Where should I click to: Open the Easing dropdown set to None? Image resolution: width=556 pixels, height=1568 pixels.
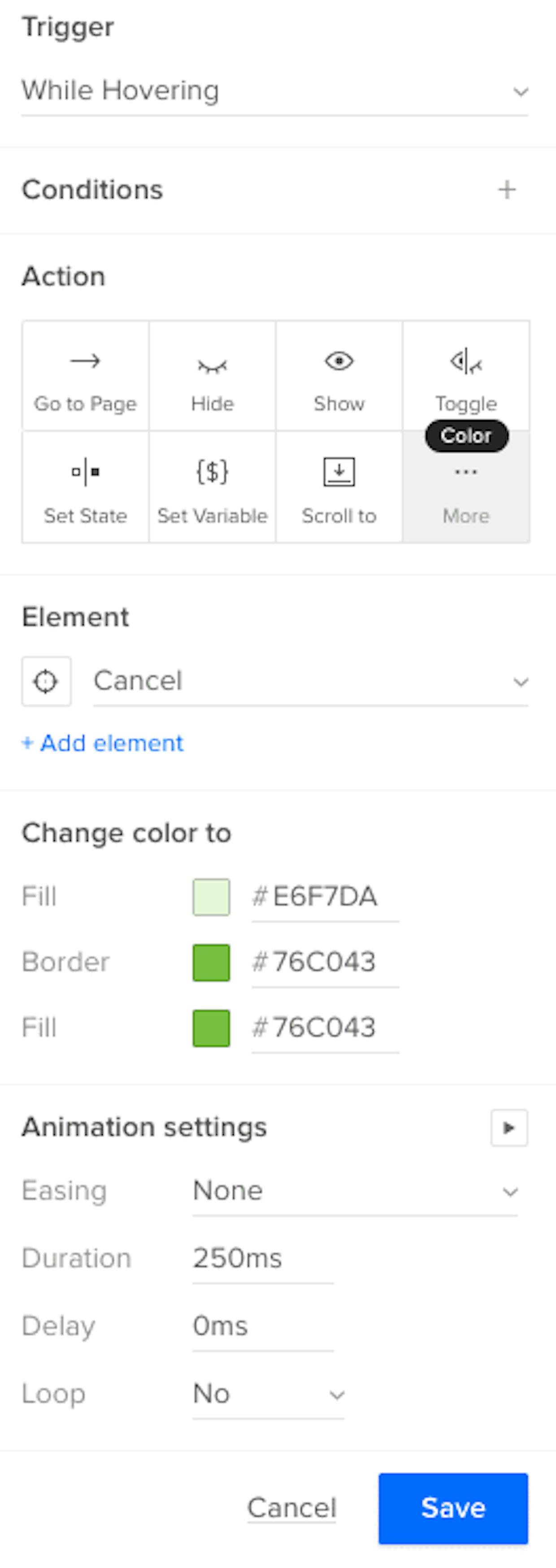point(355,1191)
